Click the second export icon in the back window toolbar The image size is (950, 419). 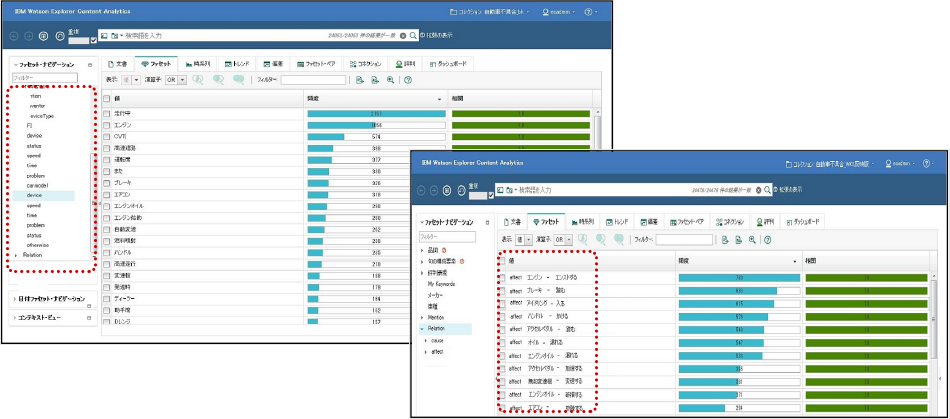pos(375,80)
